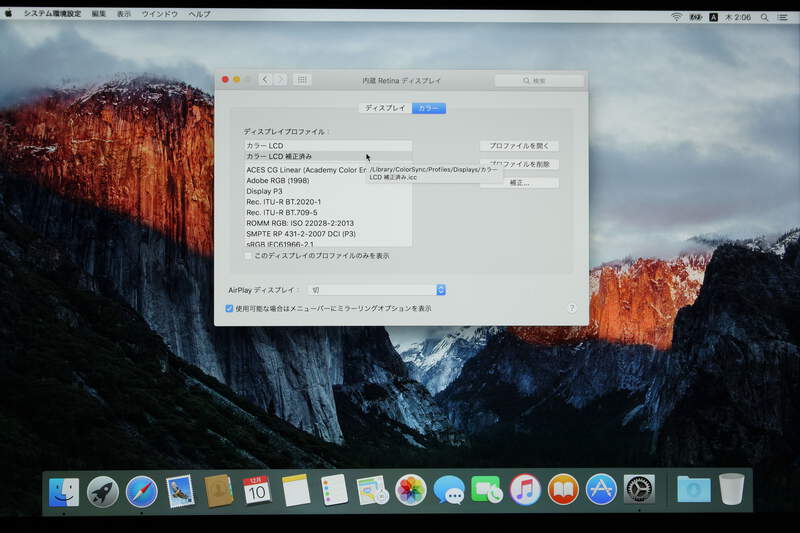
Task: Select Adobe RGB (1998) profile in list
Action: click(x=278, y=180)
